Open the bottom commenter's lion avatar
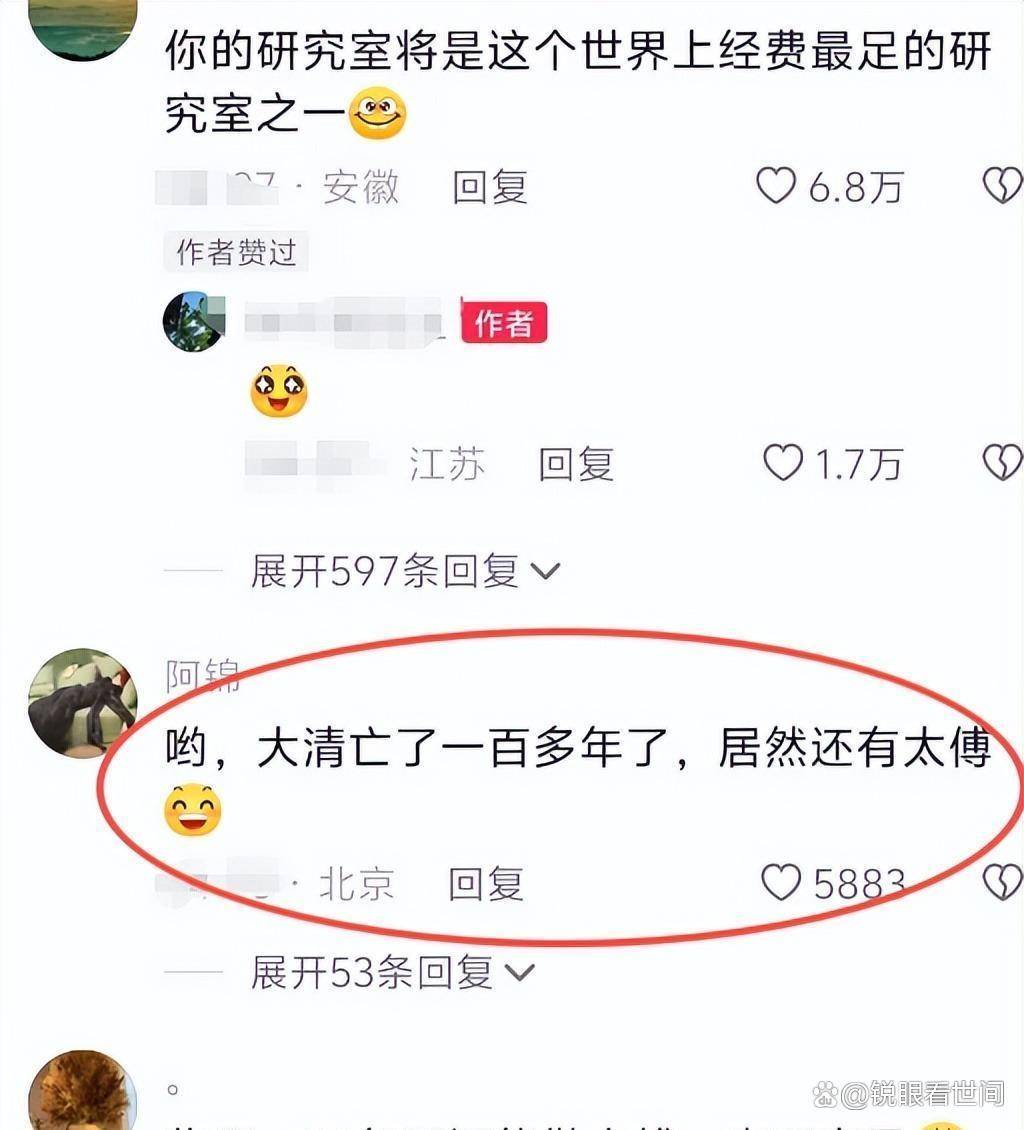 82,1091
